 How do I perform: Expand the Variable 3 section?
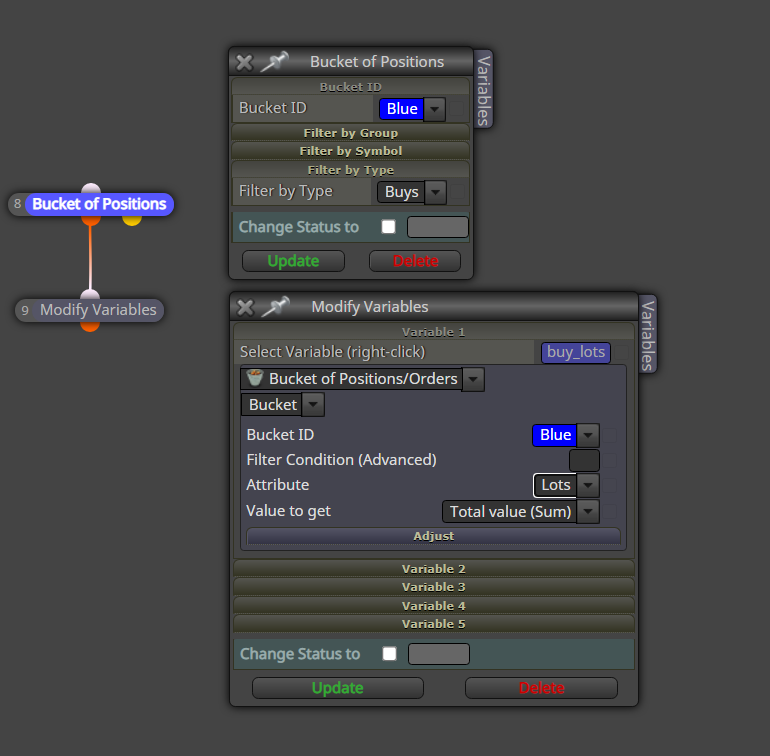(434, 587)
